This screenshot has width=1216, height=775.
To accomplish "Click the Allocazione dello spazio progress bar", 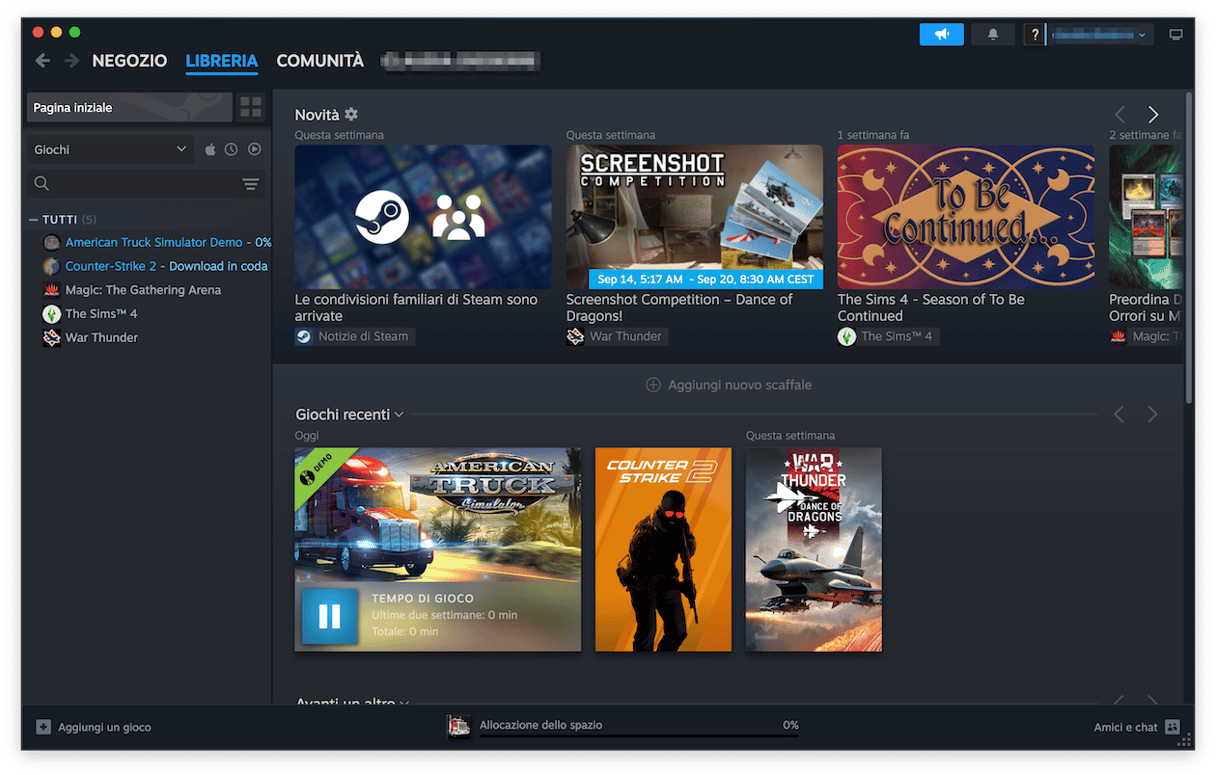I will coord(639,736).
